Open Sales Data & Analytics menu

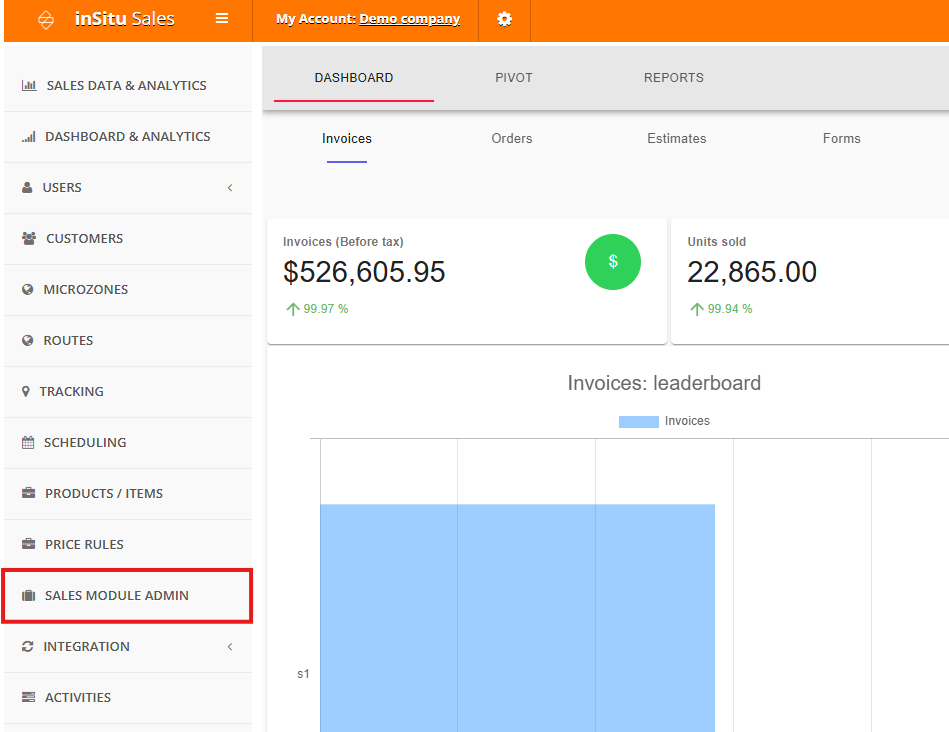tap(128, 86)
